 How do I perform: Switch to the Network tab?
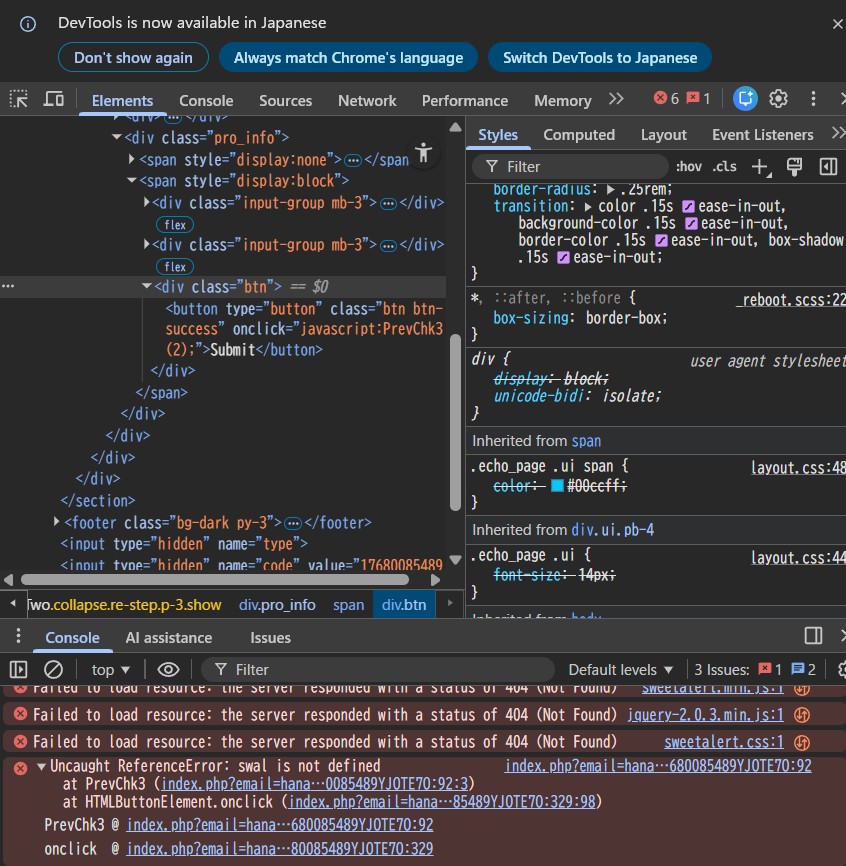[x=367, y=100]
